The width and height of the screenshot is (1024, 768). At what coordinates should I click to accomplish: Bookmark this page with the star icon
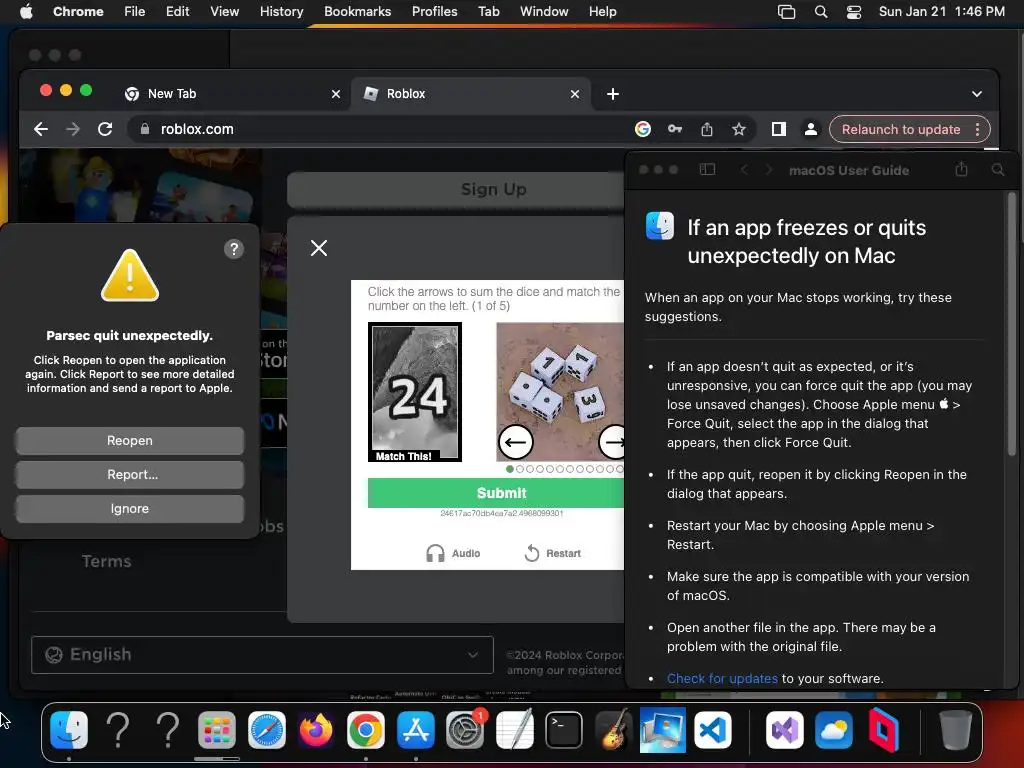(x=739, y=129)
